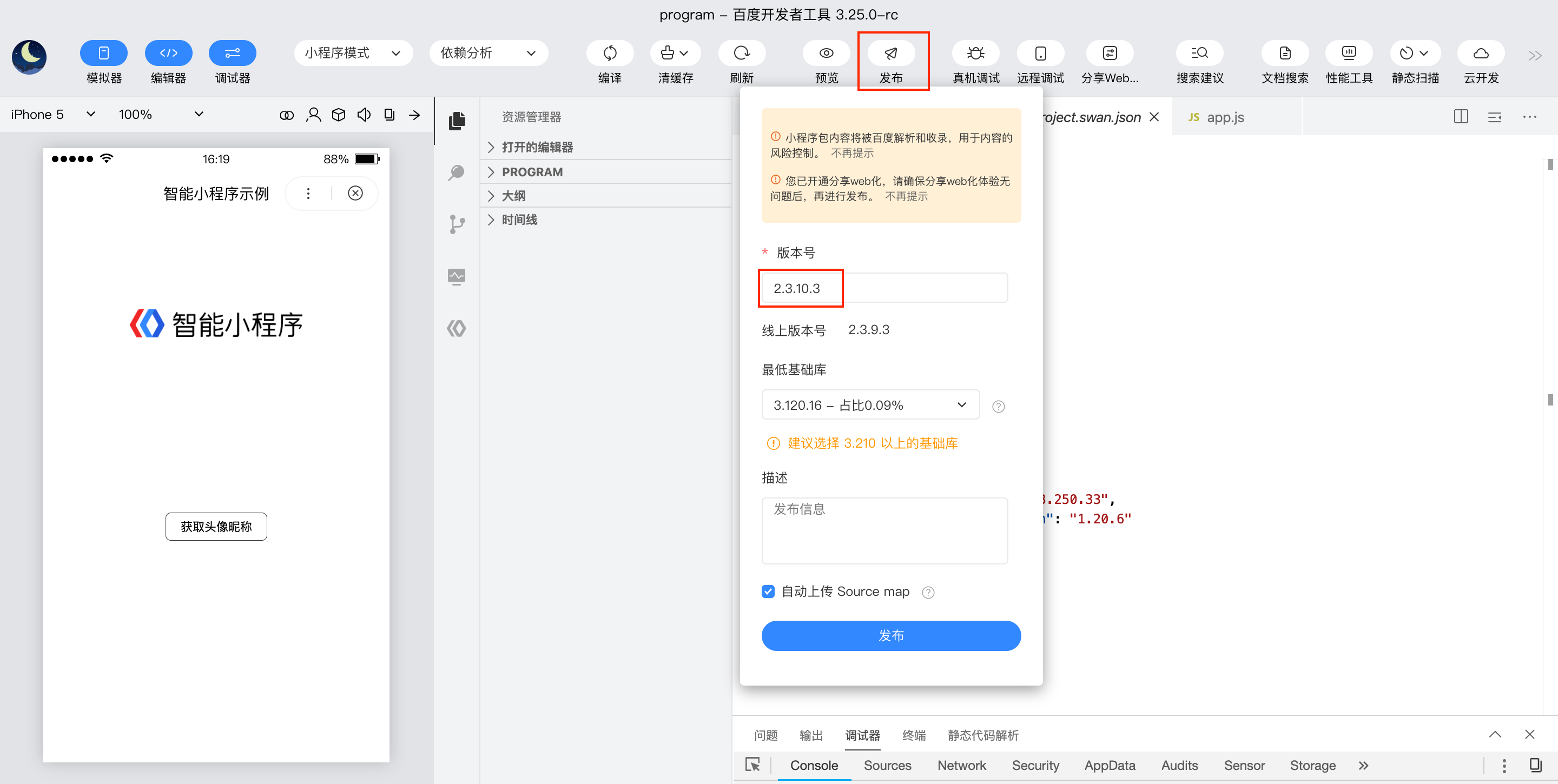The width and height of the screenshot is (1558, 784).
Task: Click the 编译 compile icon
Action: click(x=610, y=53)
